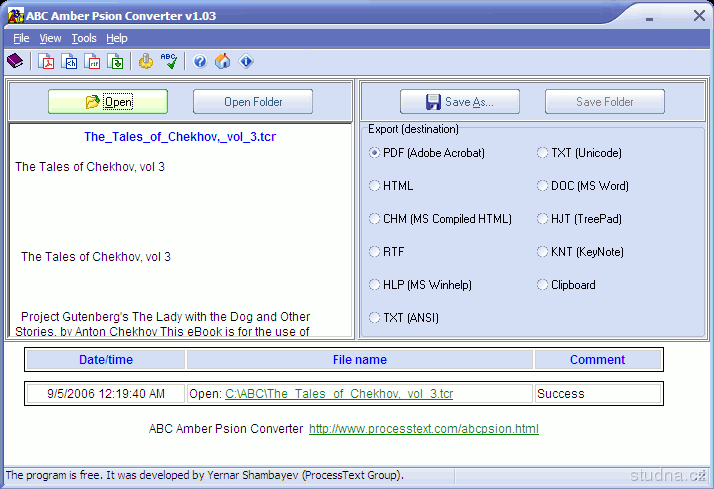Image resolution: width=714 pixels, height=489 pixels.
Task: Click the Save As... button
Action: [x=460, y=102]
